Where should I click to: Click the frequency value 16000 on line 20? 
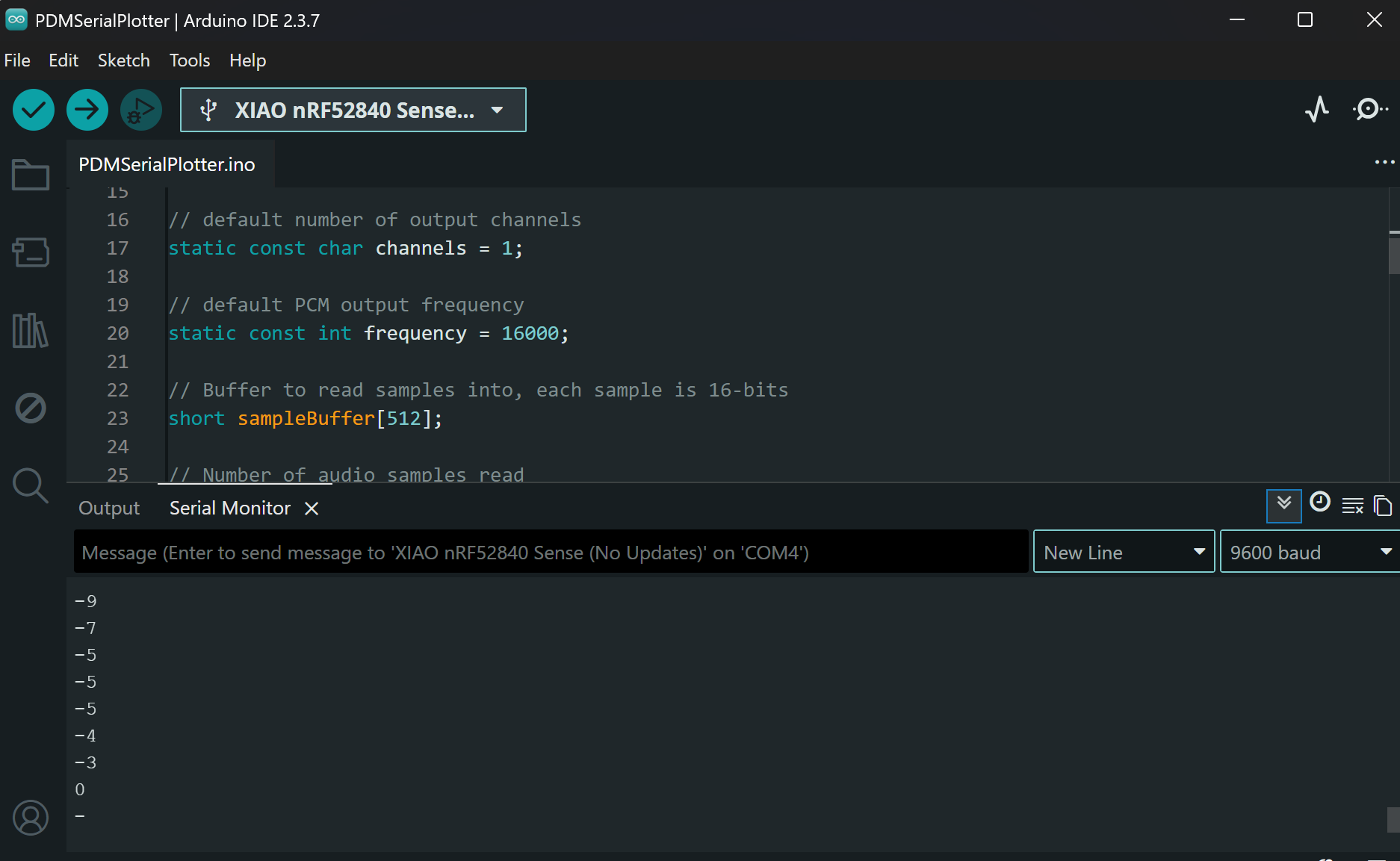[x=530, y=334]
